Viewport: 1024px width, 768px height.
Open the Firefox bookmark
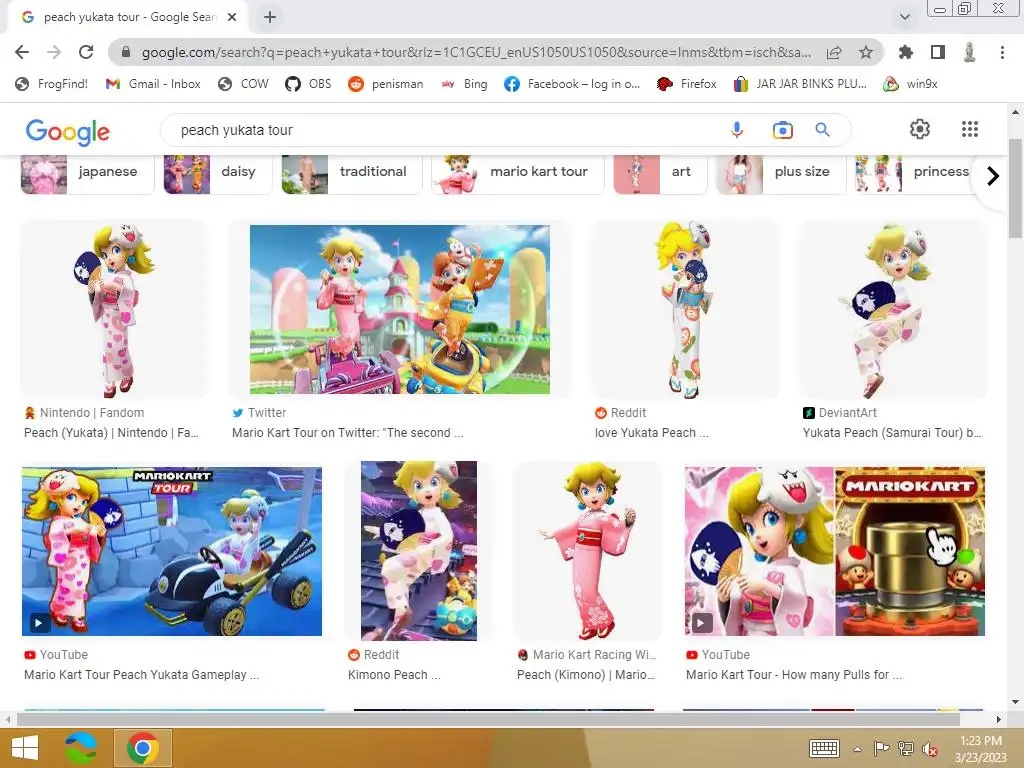pos(687,84)
